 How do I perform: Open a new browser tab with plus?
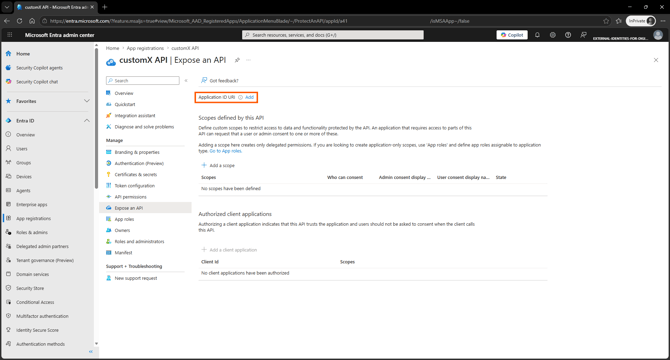105,7
